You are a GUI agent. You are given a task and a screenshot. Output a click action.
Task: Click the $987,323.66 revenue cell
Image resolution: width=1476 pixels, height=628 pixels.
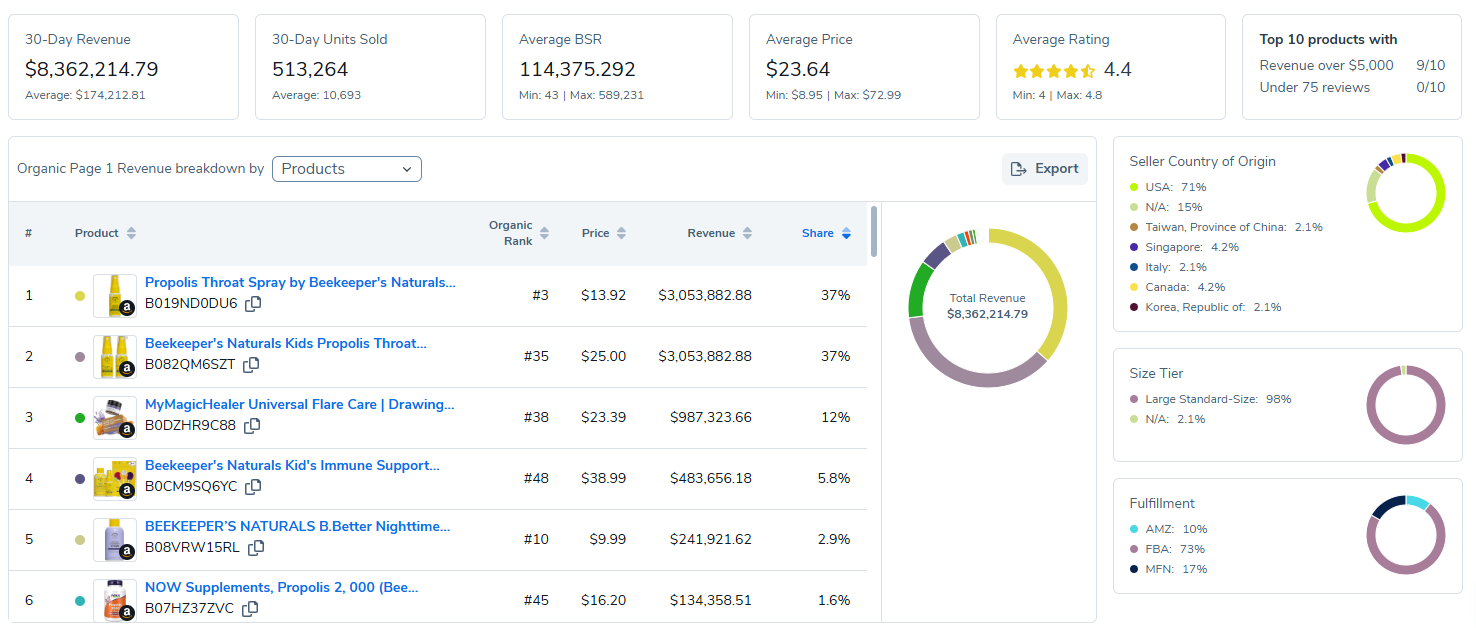(711, 417)
